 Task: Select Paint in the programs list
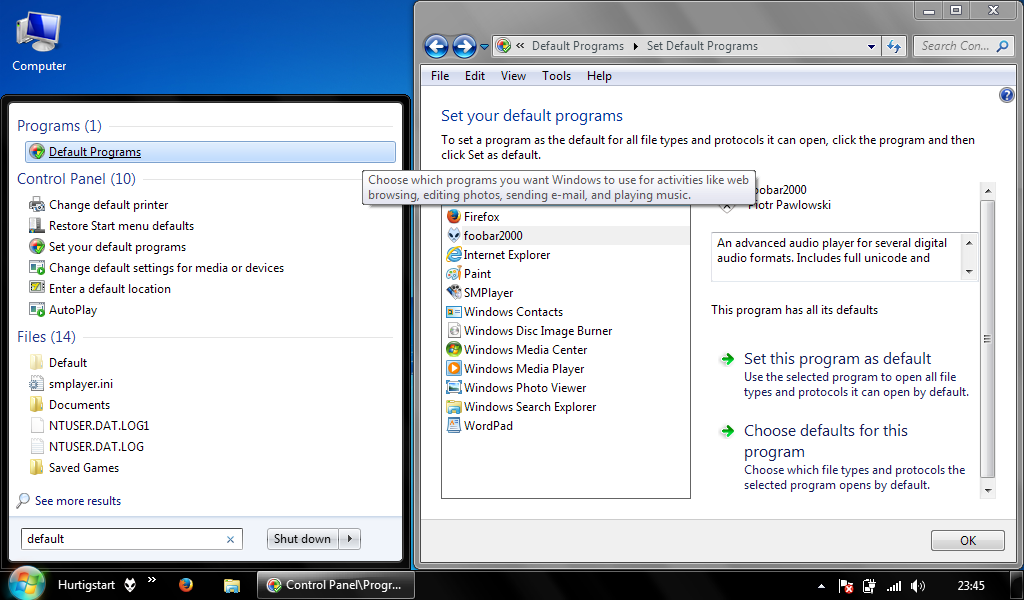(469, 274)
